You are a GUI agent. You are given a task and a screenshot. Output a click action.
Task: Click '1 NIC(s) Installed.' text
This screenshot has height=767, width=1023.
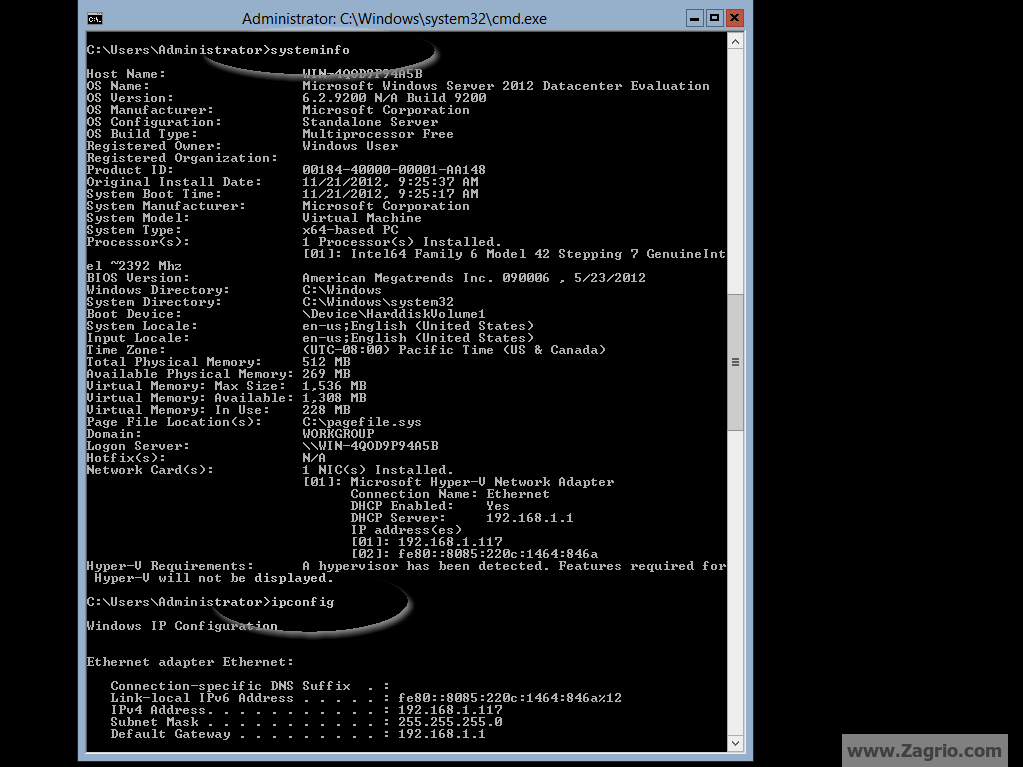(x=378, y=470)
